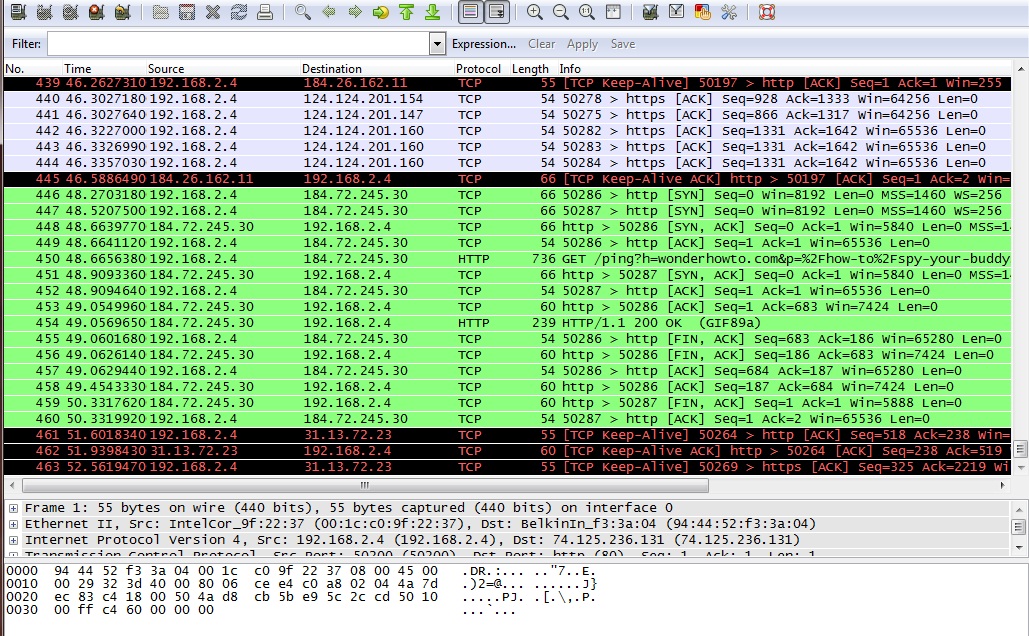Click the help lifebuoy icon
Viewport: 1029px width, 636px height.
point(766,12)
